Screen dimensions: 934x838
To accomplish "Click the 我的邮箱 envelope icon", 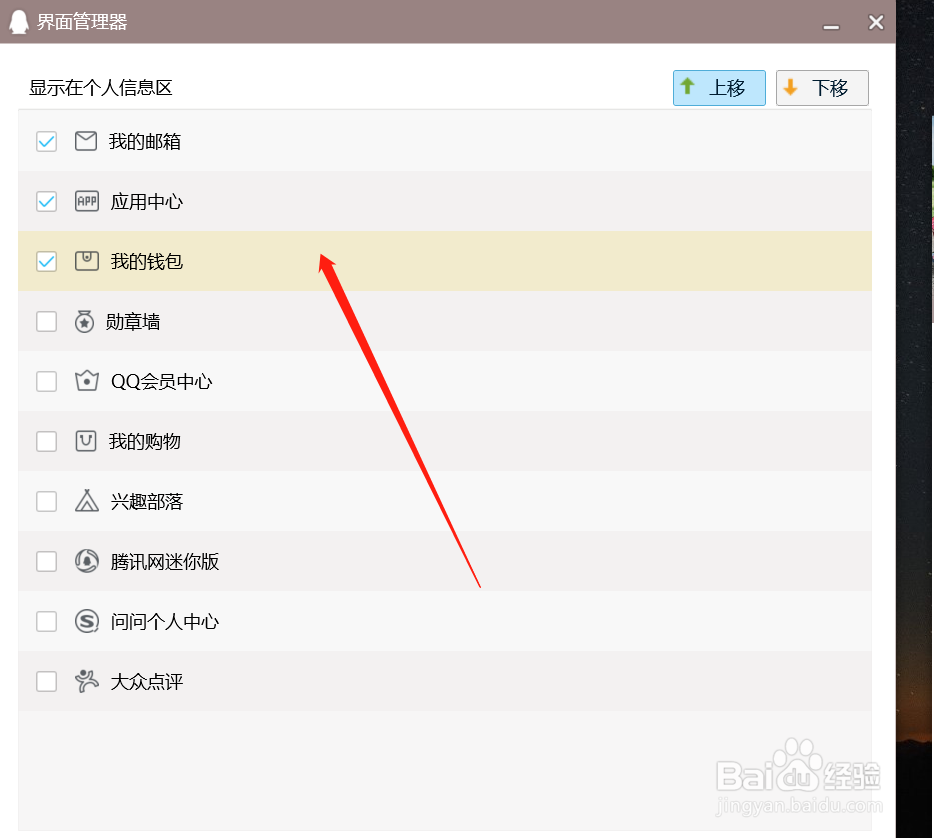I will pos(85,141).
